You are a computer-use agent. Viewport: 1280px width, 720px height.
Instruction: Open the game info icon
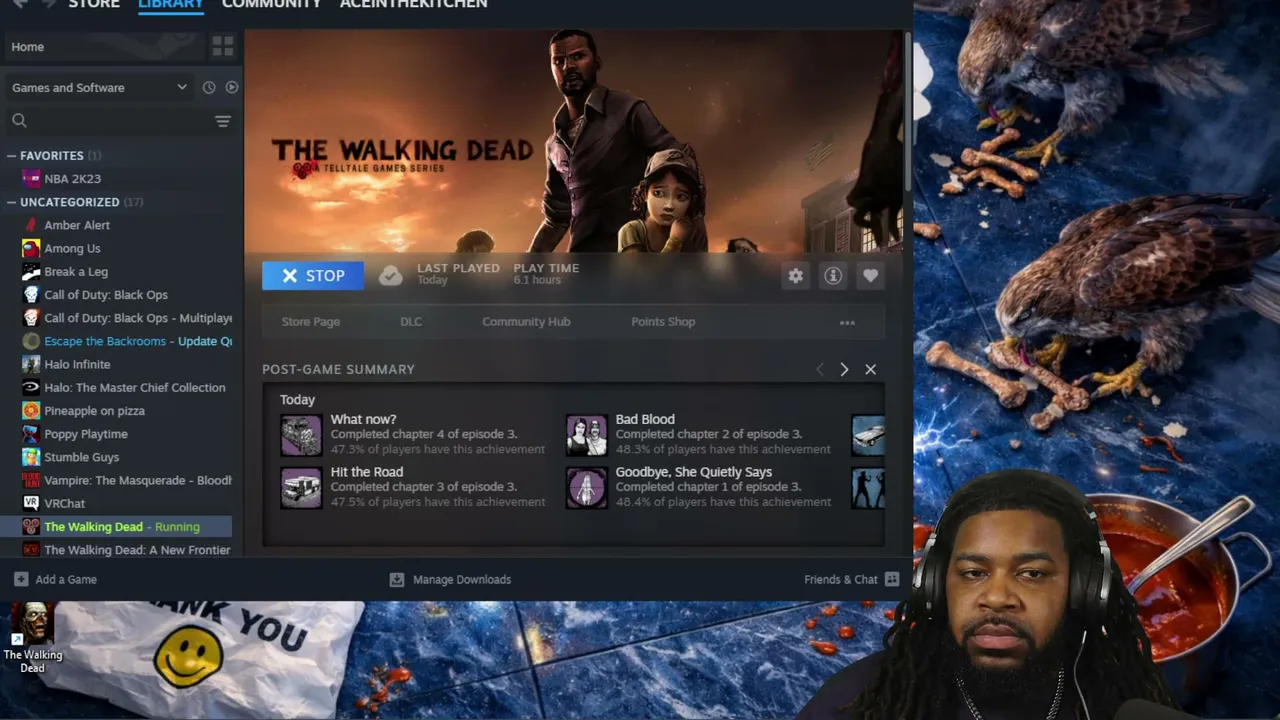click(x=833, y=276)
